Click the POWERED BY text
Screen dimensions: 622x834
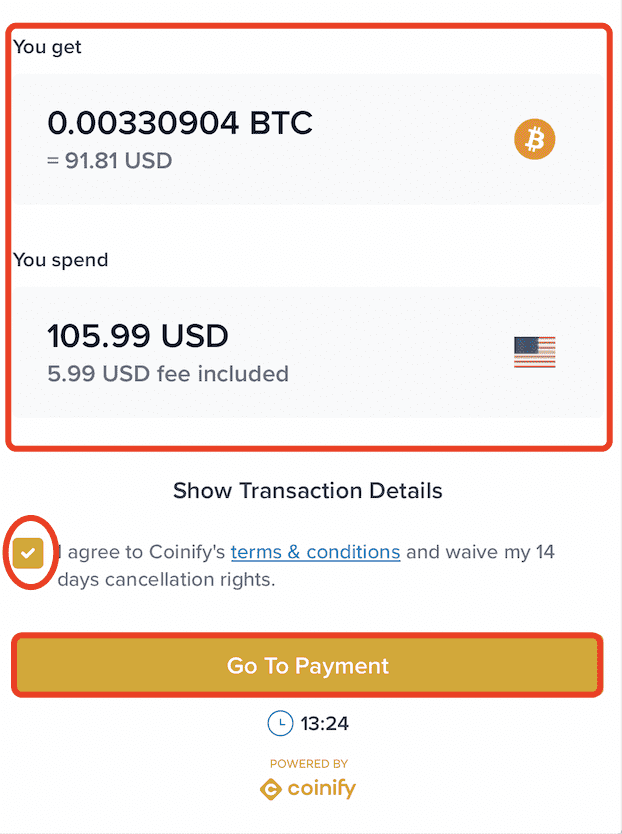[309, 764]
